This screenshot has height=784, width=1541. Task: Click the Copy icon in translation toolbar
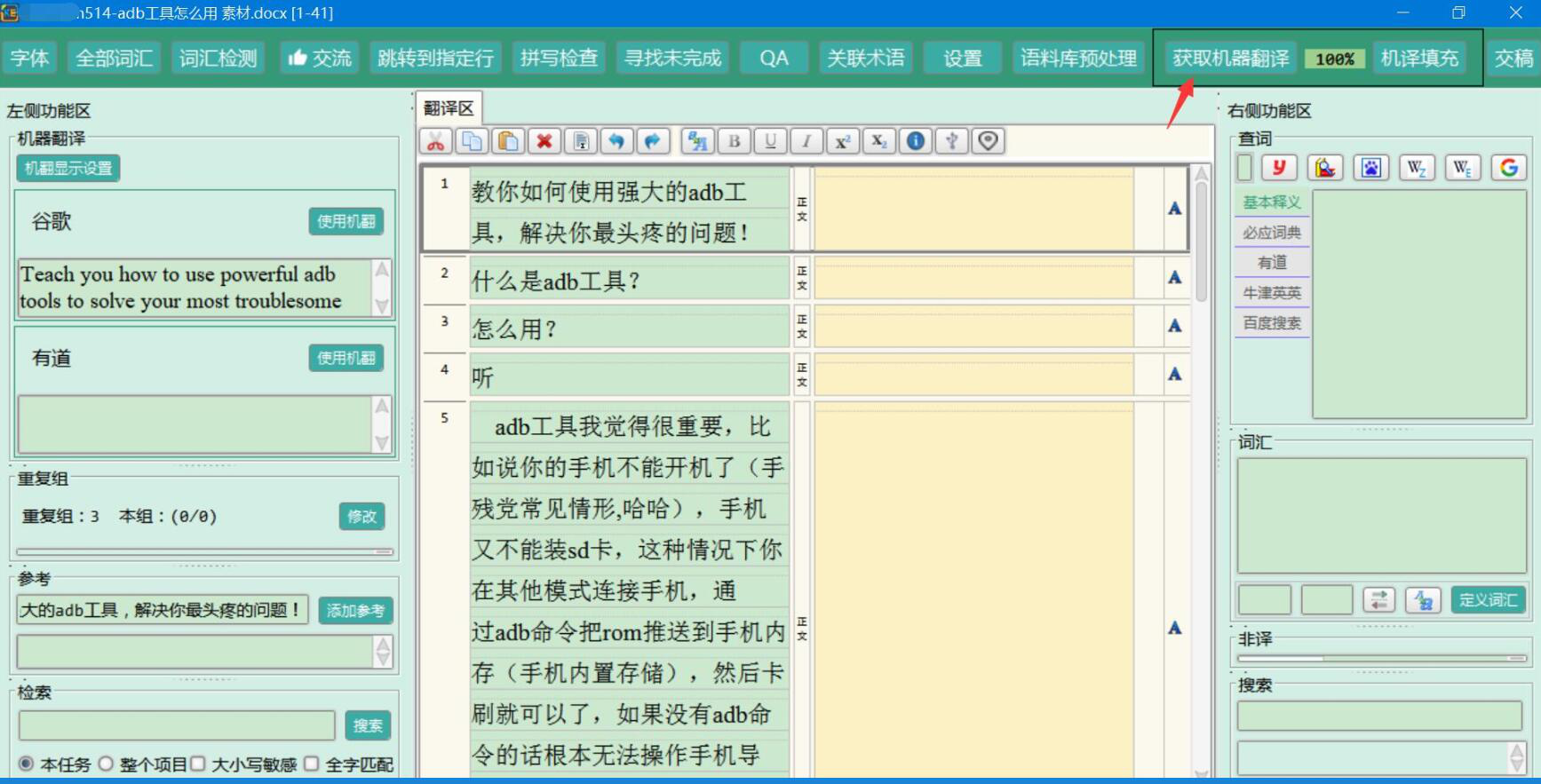tap(472, 141)
